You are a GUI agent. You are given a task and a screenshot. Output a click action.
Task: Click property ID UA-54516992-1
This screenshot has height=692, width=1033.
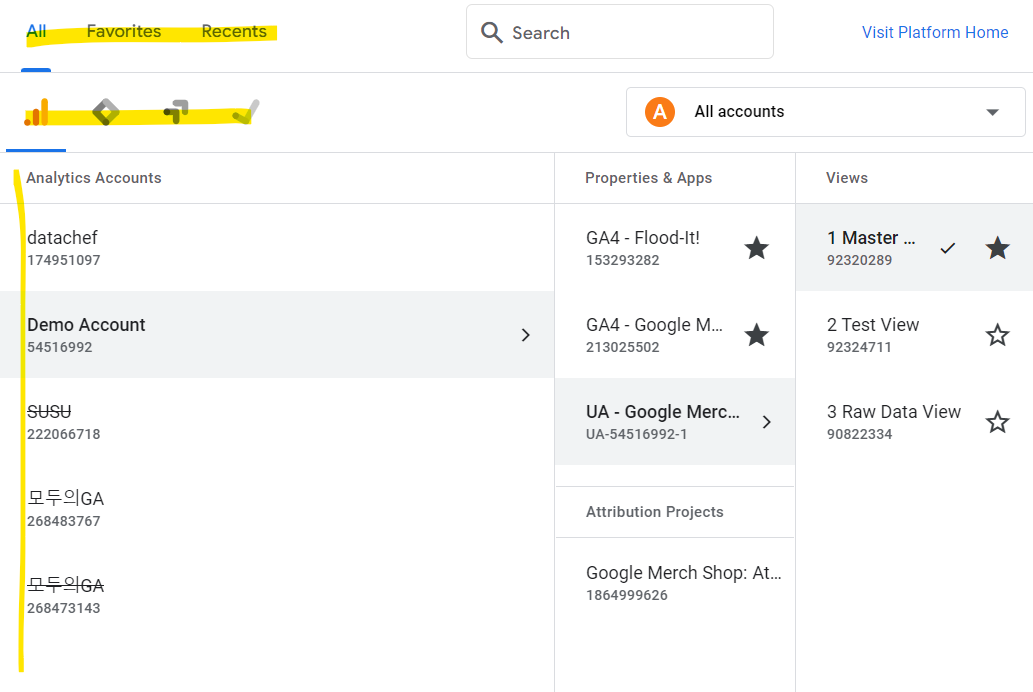[x=636, y=434]
